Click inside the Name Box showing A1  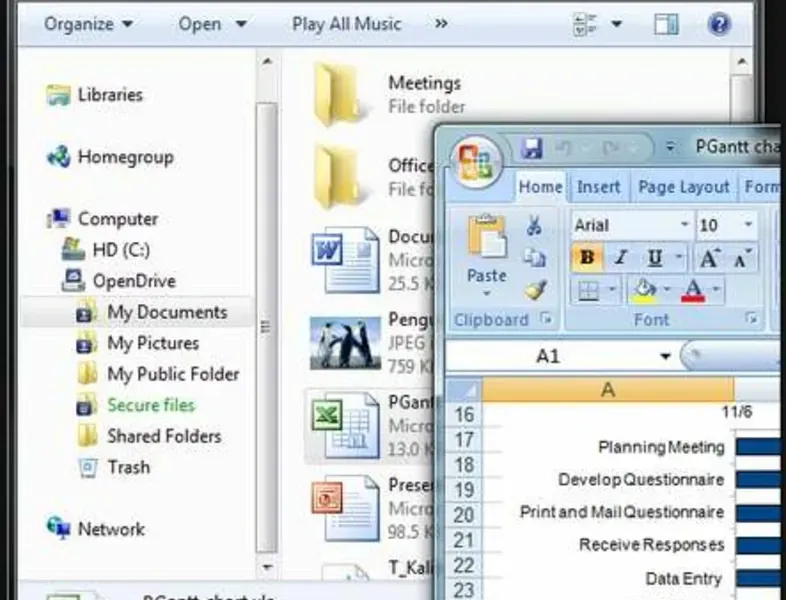(549, 356)
